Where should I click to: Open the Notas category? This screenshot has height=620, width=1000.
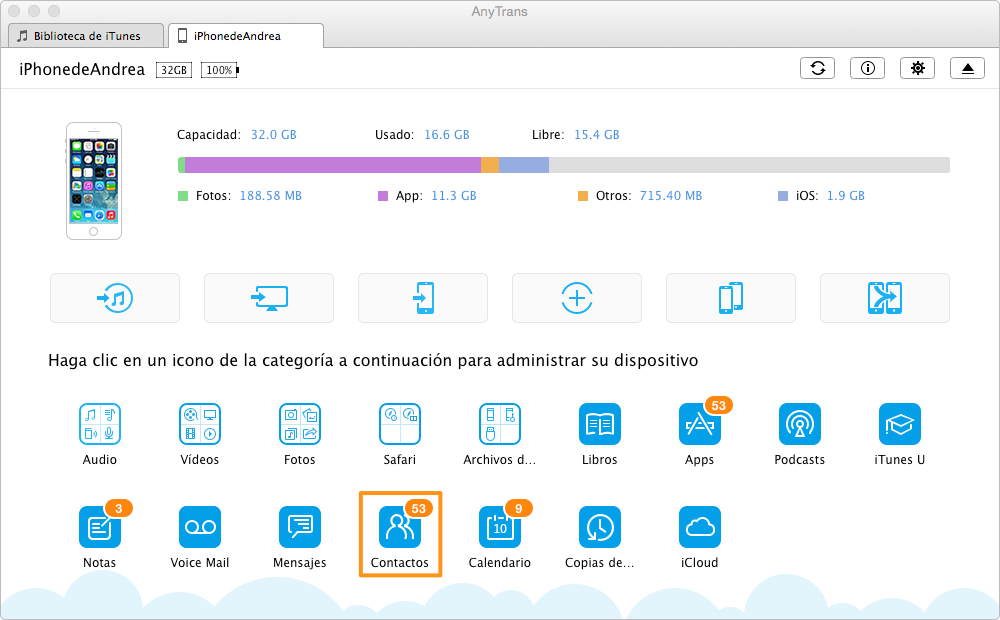click(x=99, y=527)
